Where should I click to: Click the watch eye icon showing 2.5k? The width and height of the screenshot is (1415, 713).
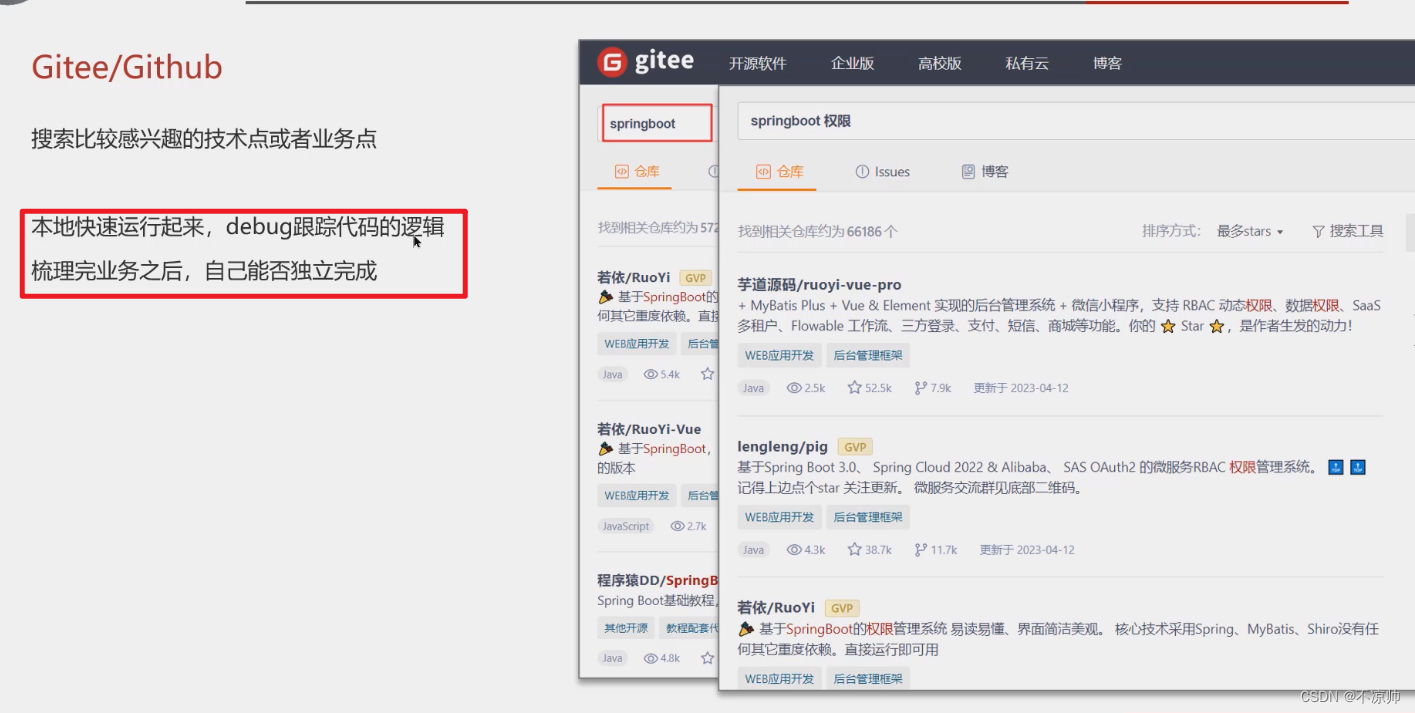pyautogui.click(x=795, y=388)
